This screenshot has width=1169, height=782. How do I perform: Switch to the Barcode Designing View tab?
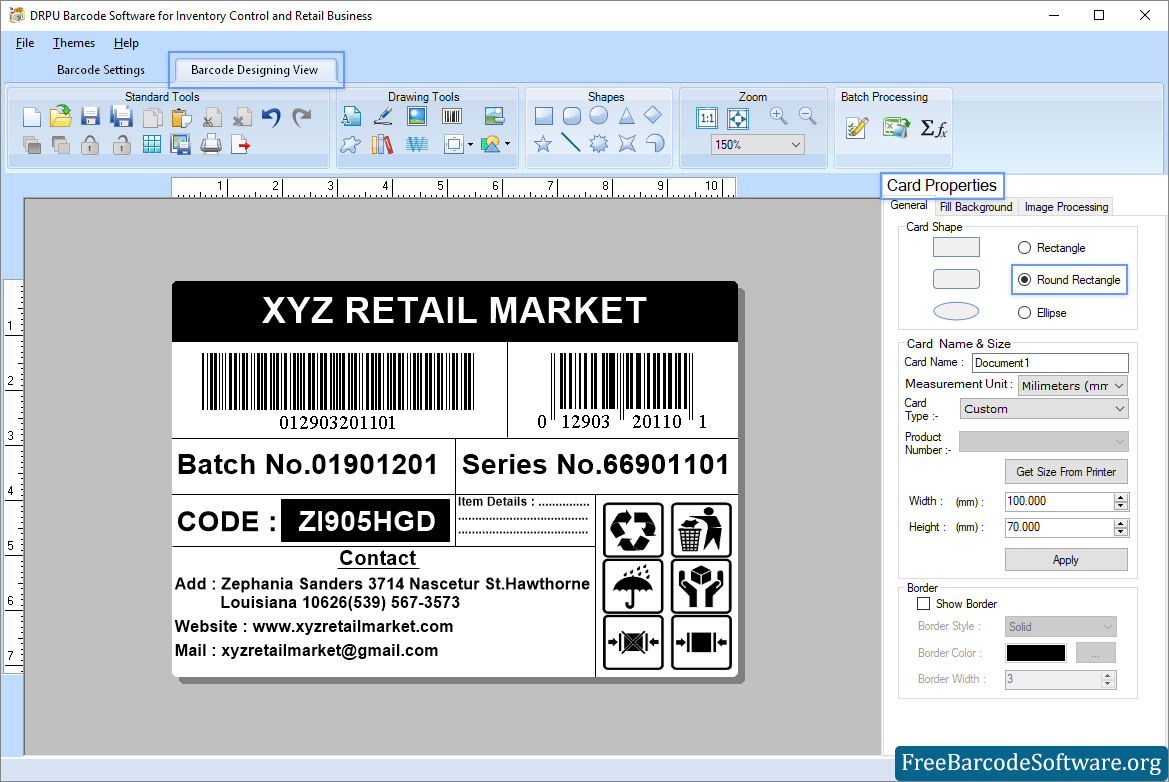254,70
